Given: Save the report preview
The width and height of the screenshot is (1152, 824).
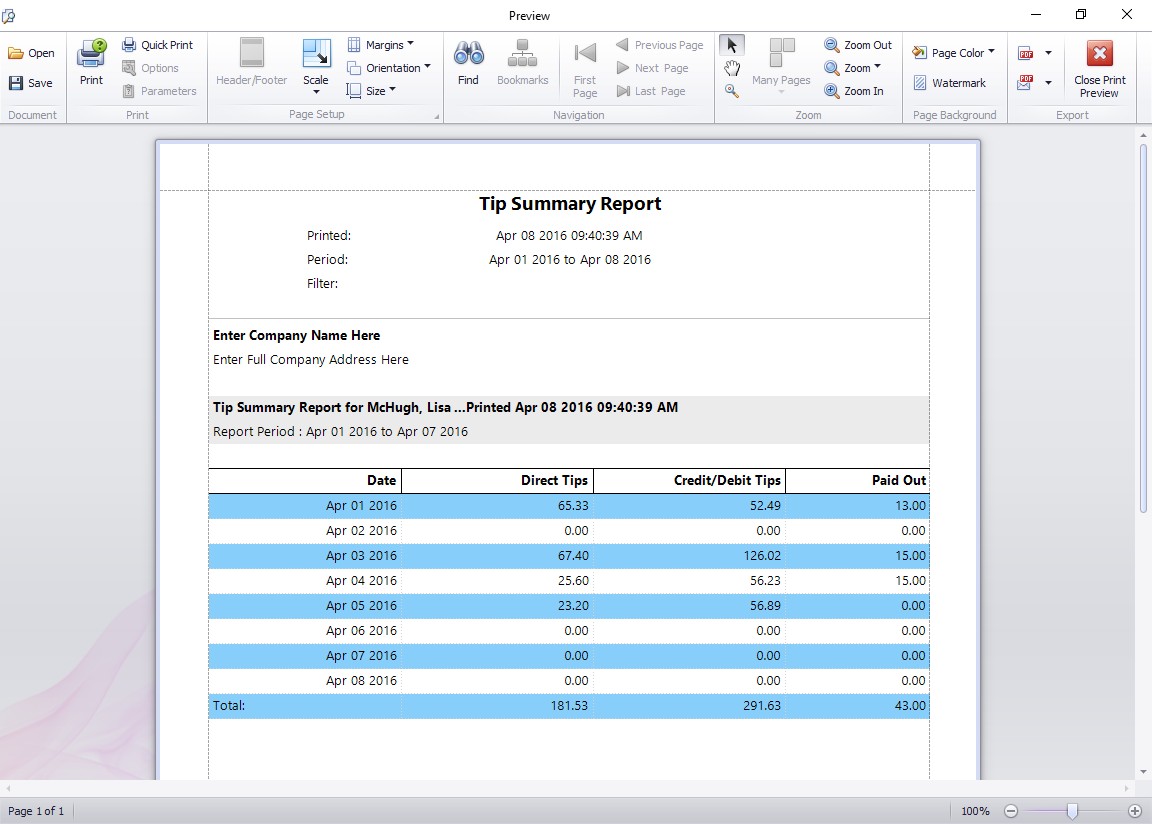Looking at the screenshot, I should click(x=31, y=83).
